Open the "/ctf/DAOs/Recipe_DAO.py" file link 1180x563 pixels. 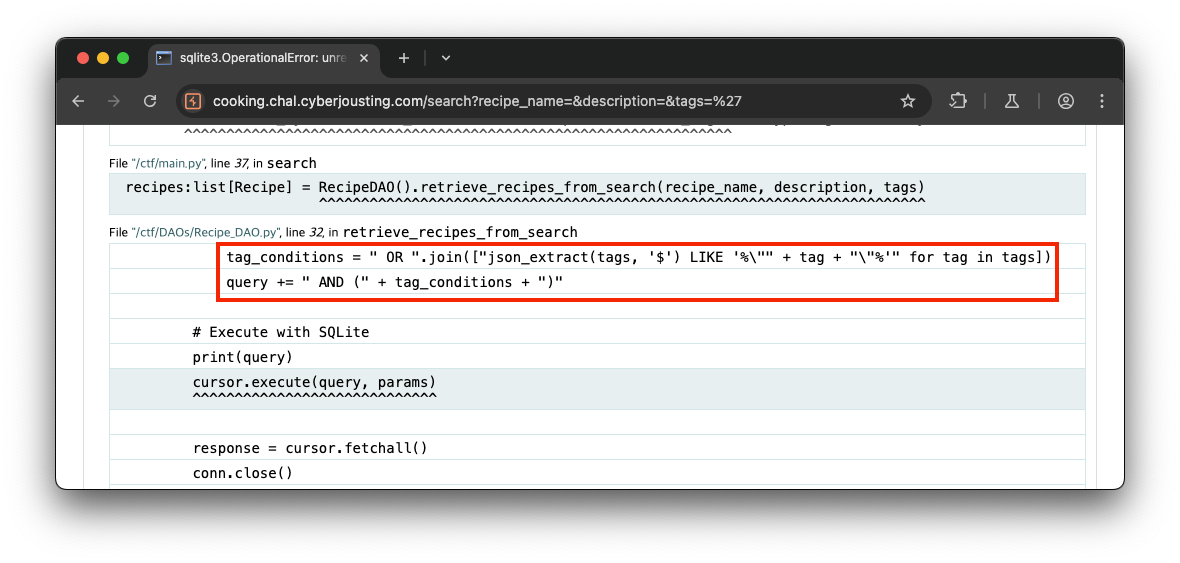coord(205,233)
